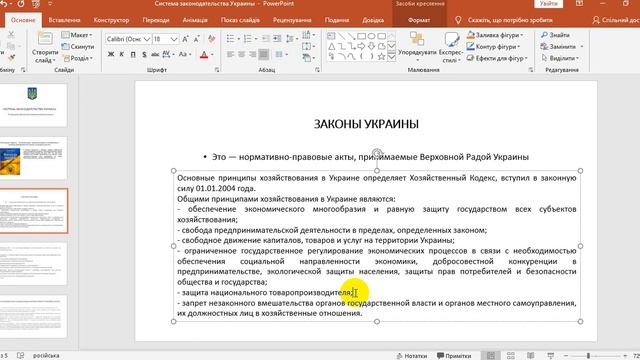Select down arrow shape in gallery

371,47
